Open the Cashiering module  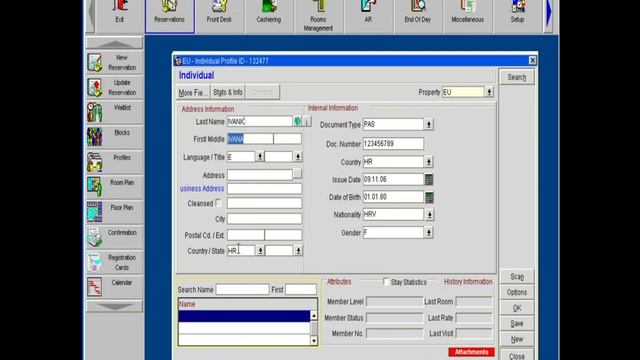[x=269, y=16]
